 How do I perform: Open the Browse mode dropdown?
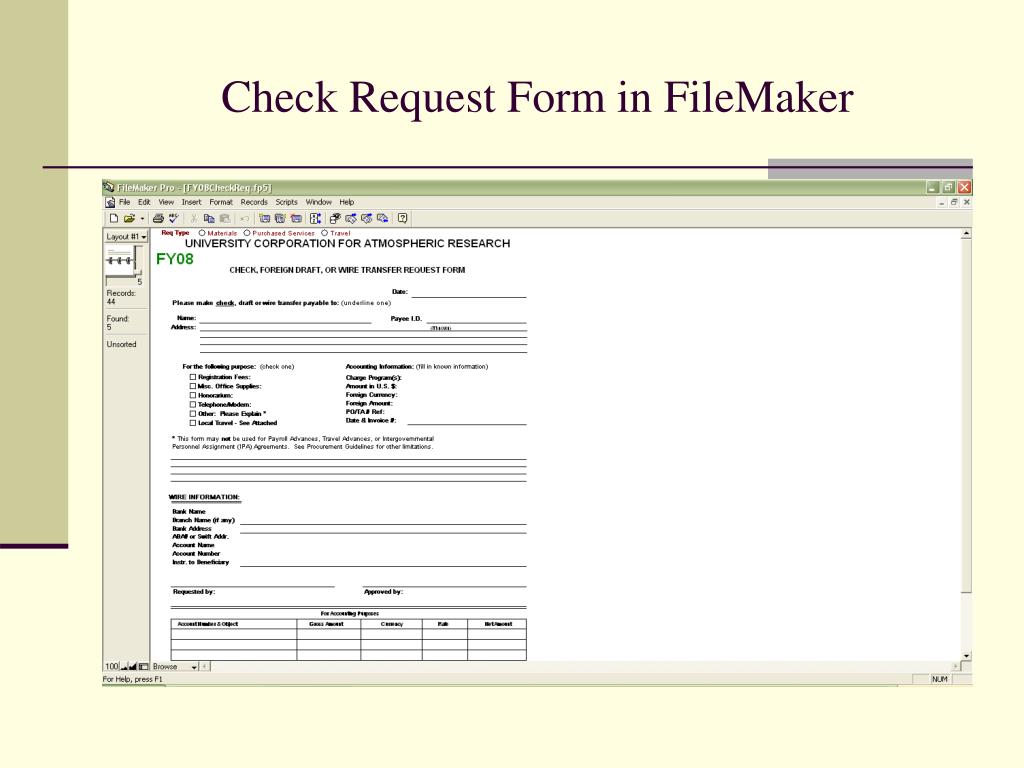[174, 667]
